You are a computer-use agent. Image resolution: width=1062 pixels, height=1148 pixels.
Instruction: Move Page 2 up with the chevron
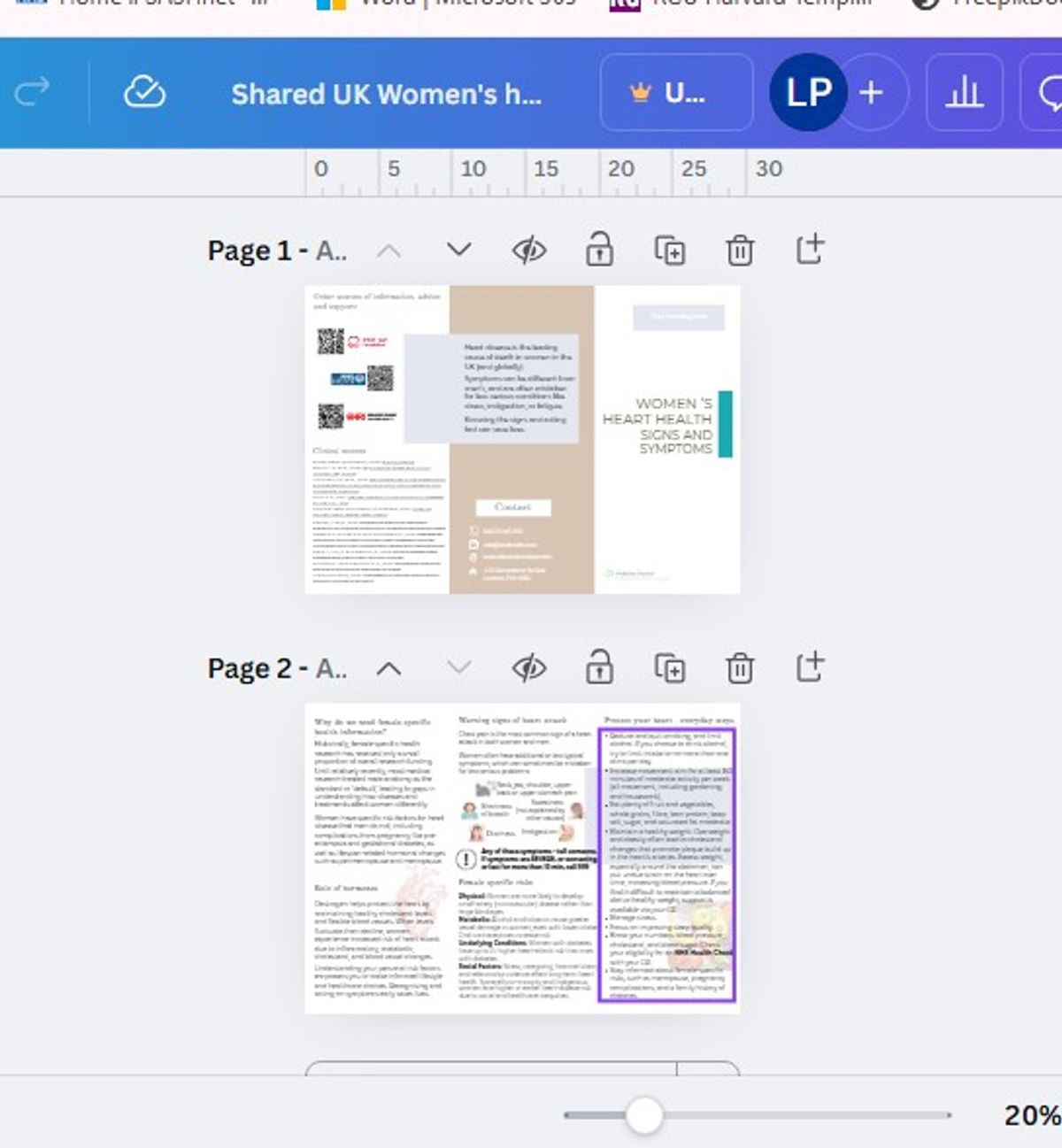click(389, 668)
